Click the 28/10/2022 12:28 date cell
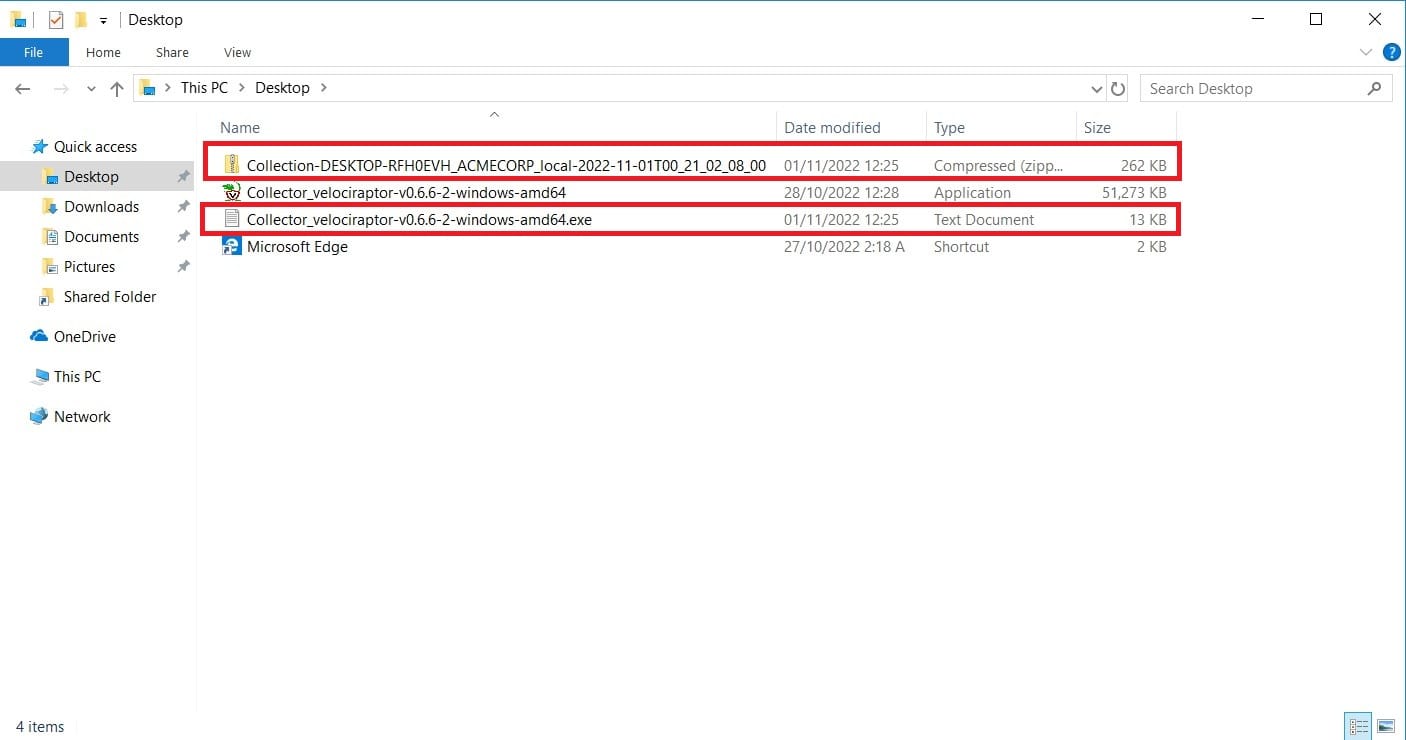The image size is (1406, 740). pyautogui.click(x=841, y=193)
